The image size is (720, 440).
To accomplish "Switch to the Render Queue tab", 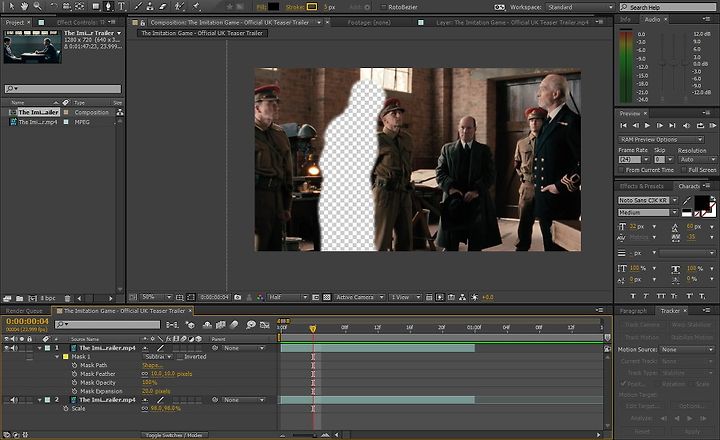I will (x=24, y=311).
